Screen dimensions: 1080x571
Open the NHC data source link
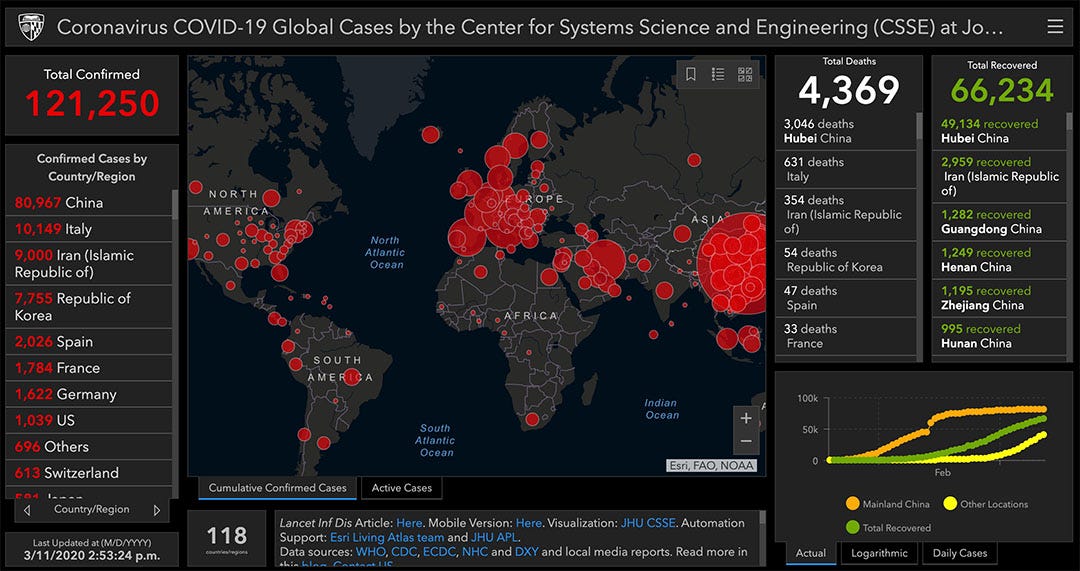pyautogui.click(x=475, y=552)
